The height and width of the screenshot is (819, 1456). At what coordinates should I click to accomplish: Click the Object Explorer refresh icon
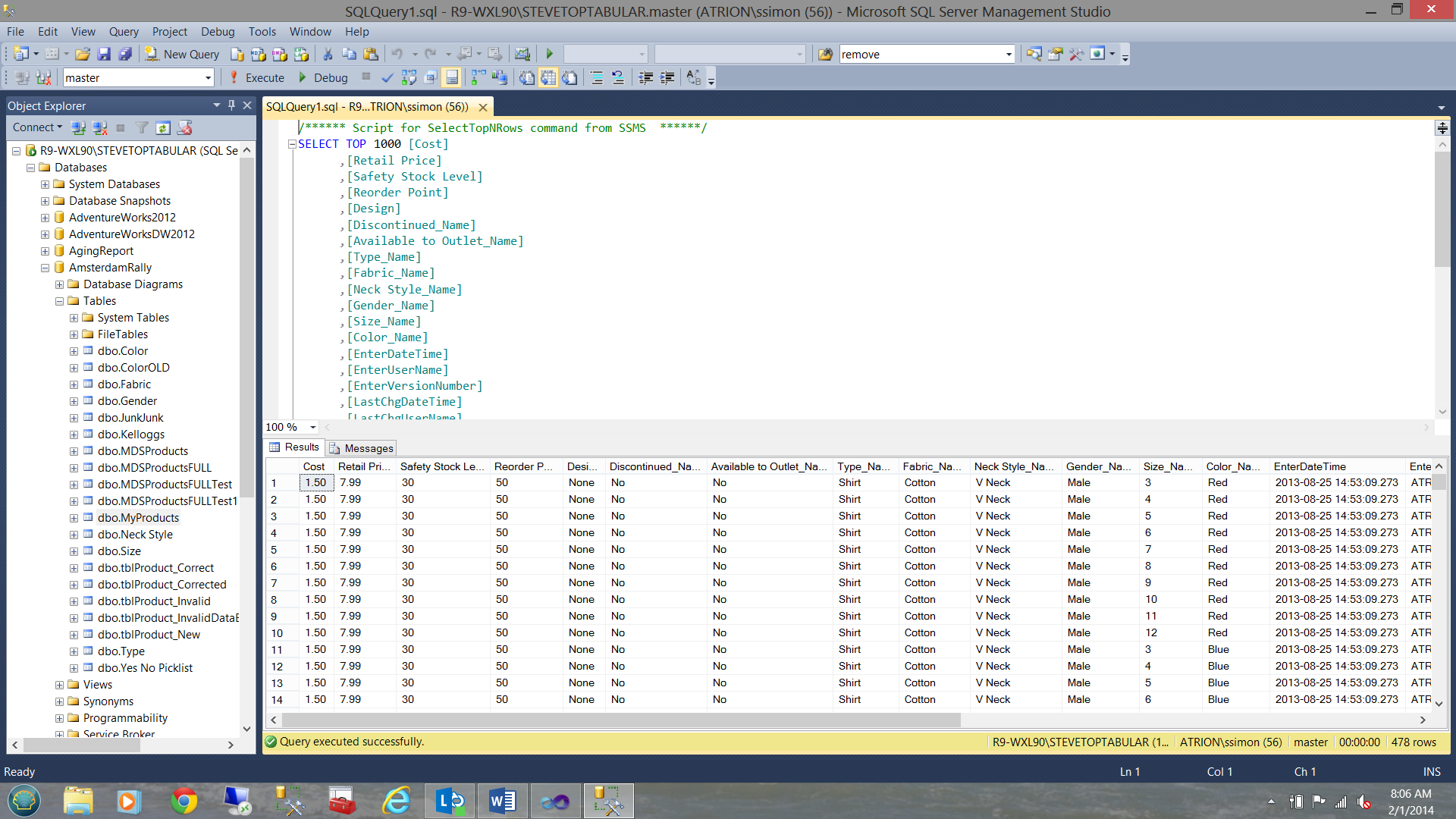[x=163, y=127]
